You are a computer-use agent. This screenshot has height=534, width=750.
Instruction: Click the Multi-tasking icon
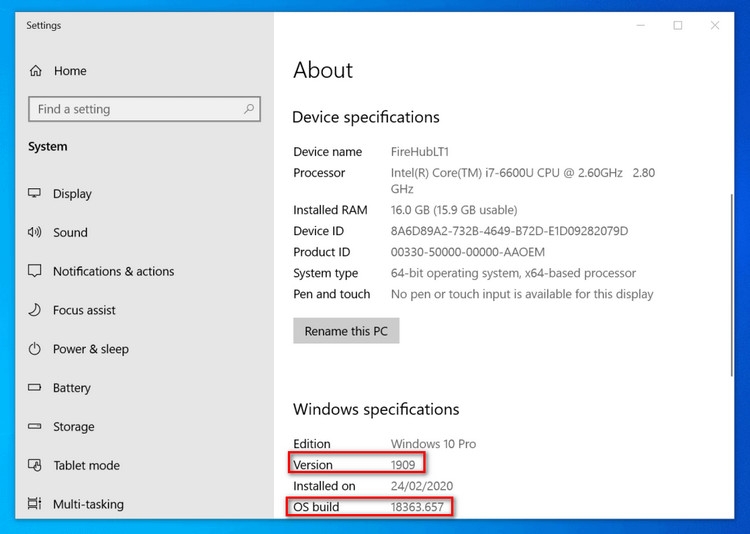(34, 504)
